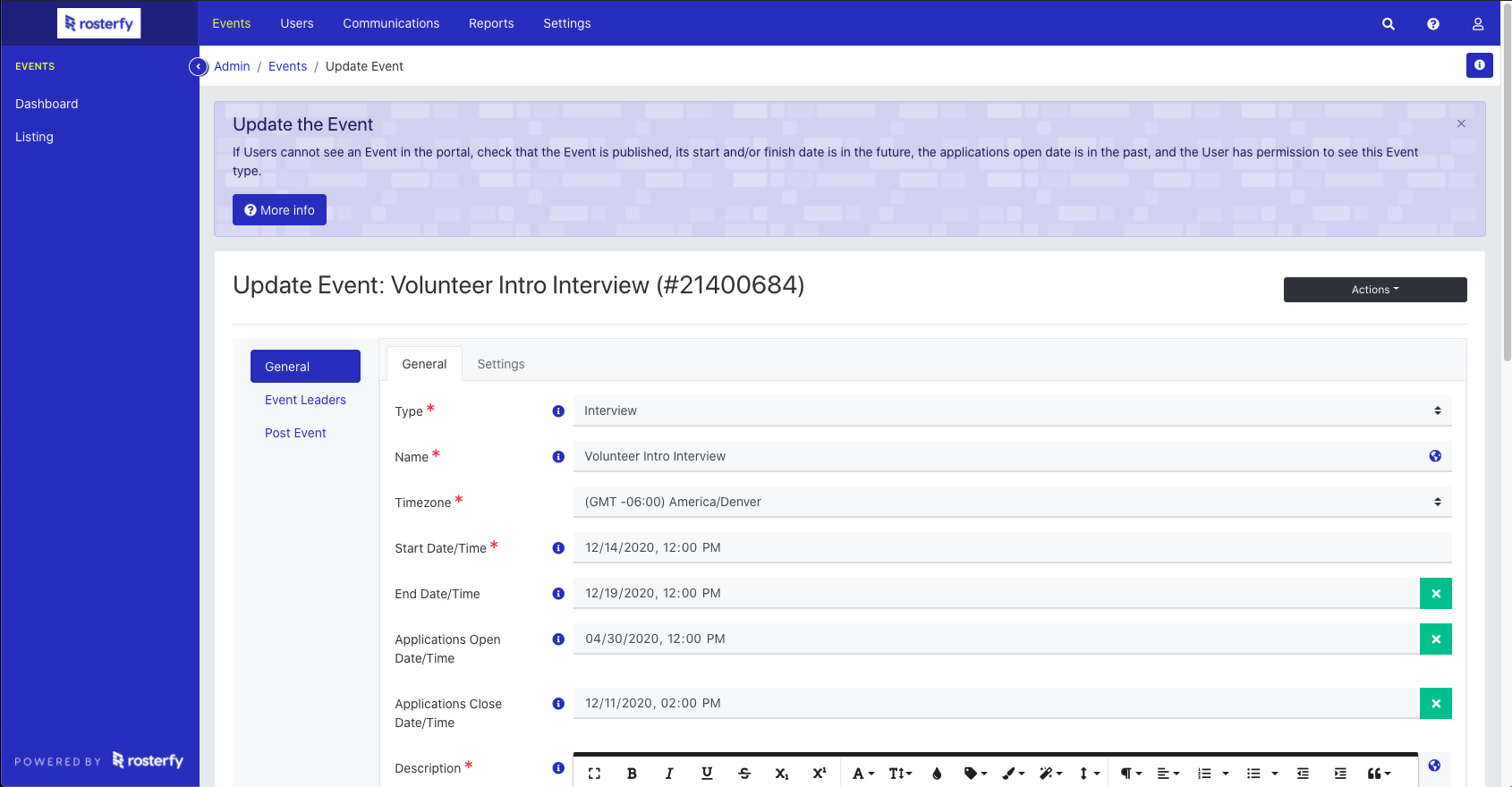Open the inline style brush dropdown
1512x787 pixels.
coord(1013,774)
